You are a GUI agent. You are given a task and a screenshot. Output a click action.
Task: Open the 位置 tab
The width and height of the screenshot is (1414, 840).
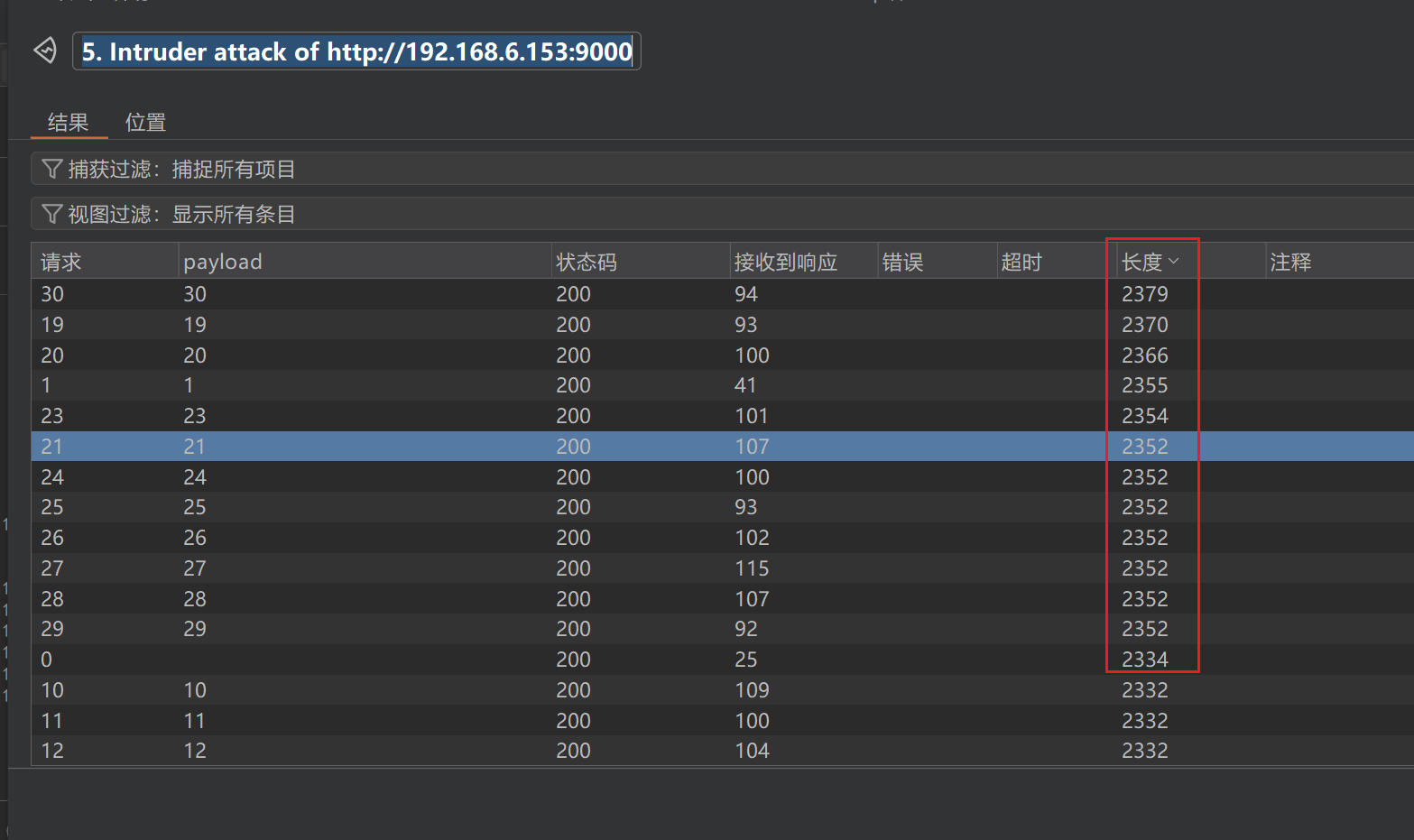pos(145,123)
